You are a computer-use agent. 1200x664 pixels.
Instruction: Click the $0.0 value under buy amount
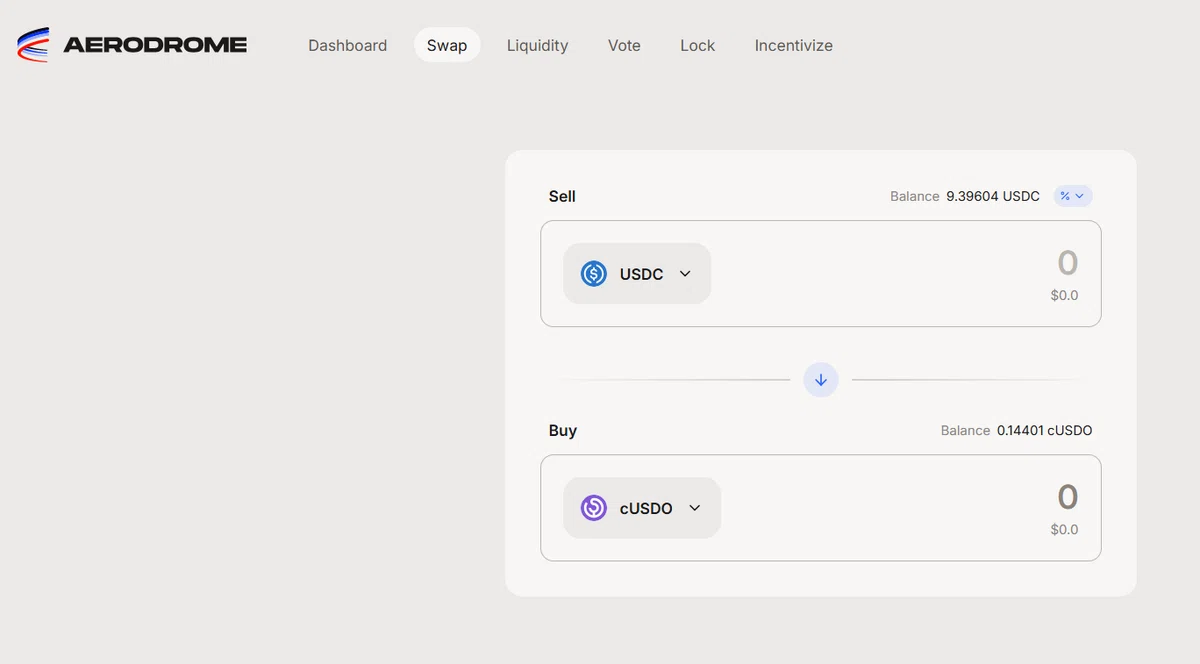(x=1064, y=529)
